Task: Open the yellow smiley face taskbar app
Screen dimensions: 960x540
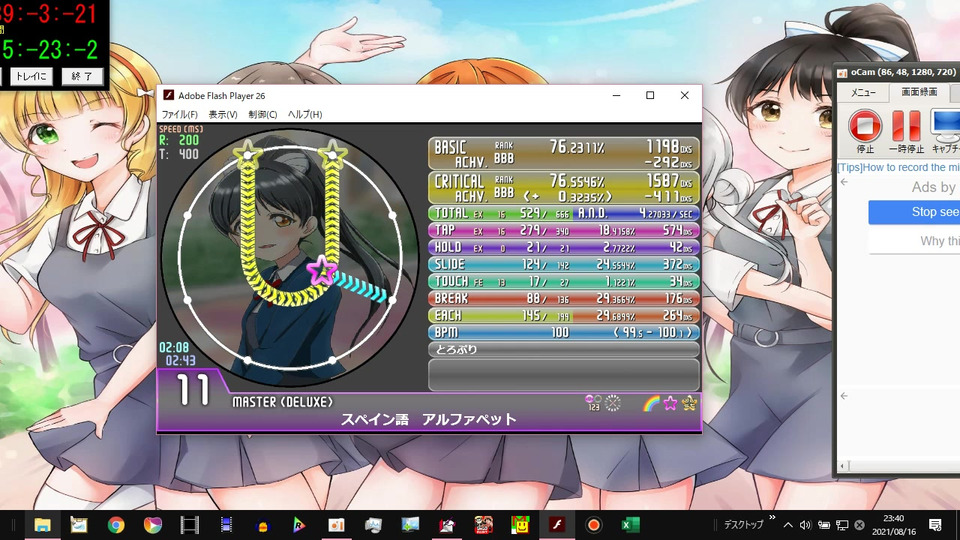Action: 520,525
